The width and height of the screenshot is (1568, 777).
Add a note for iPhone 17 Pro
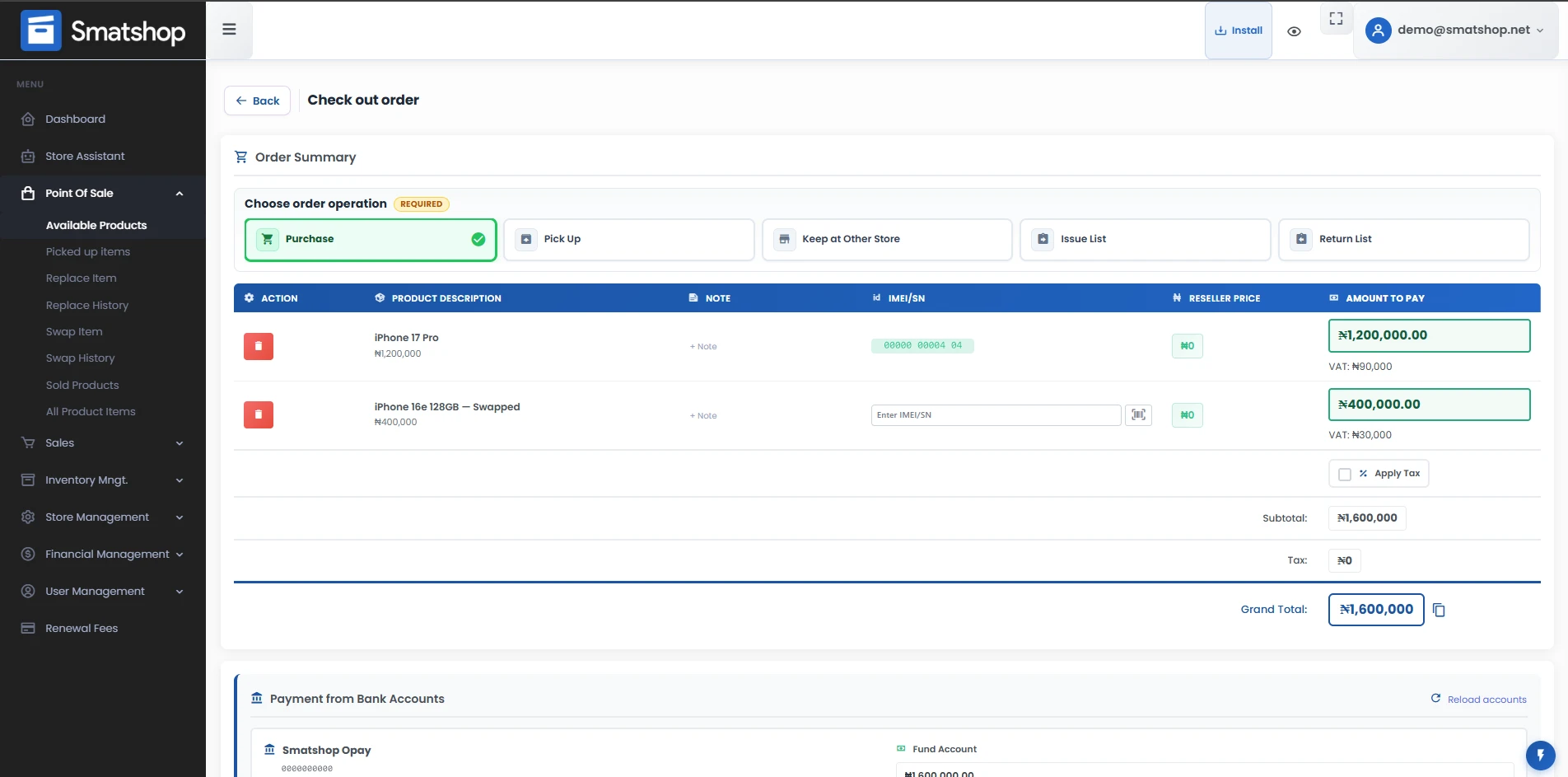click(703, 346)
